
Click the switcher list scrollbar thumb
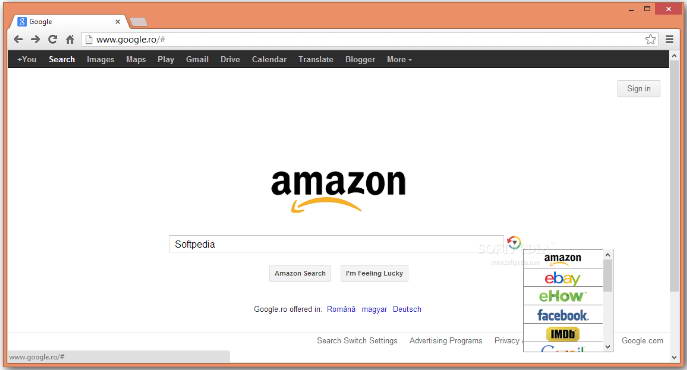608,276
